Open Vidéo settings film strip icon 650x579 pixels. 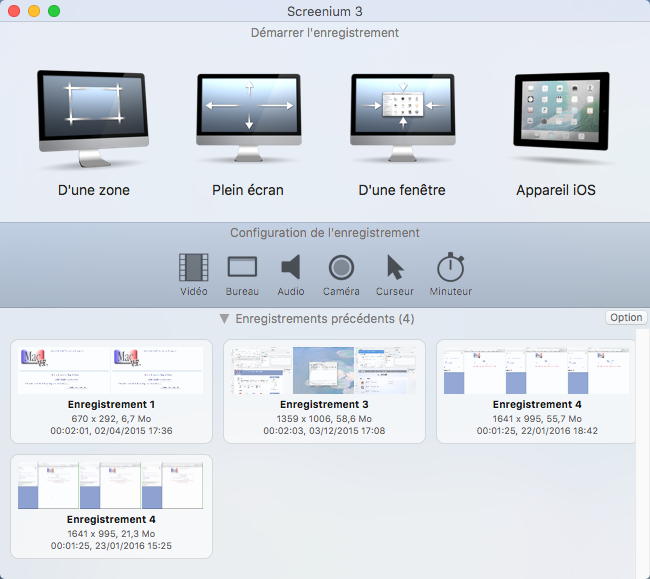194,267
